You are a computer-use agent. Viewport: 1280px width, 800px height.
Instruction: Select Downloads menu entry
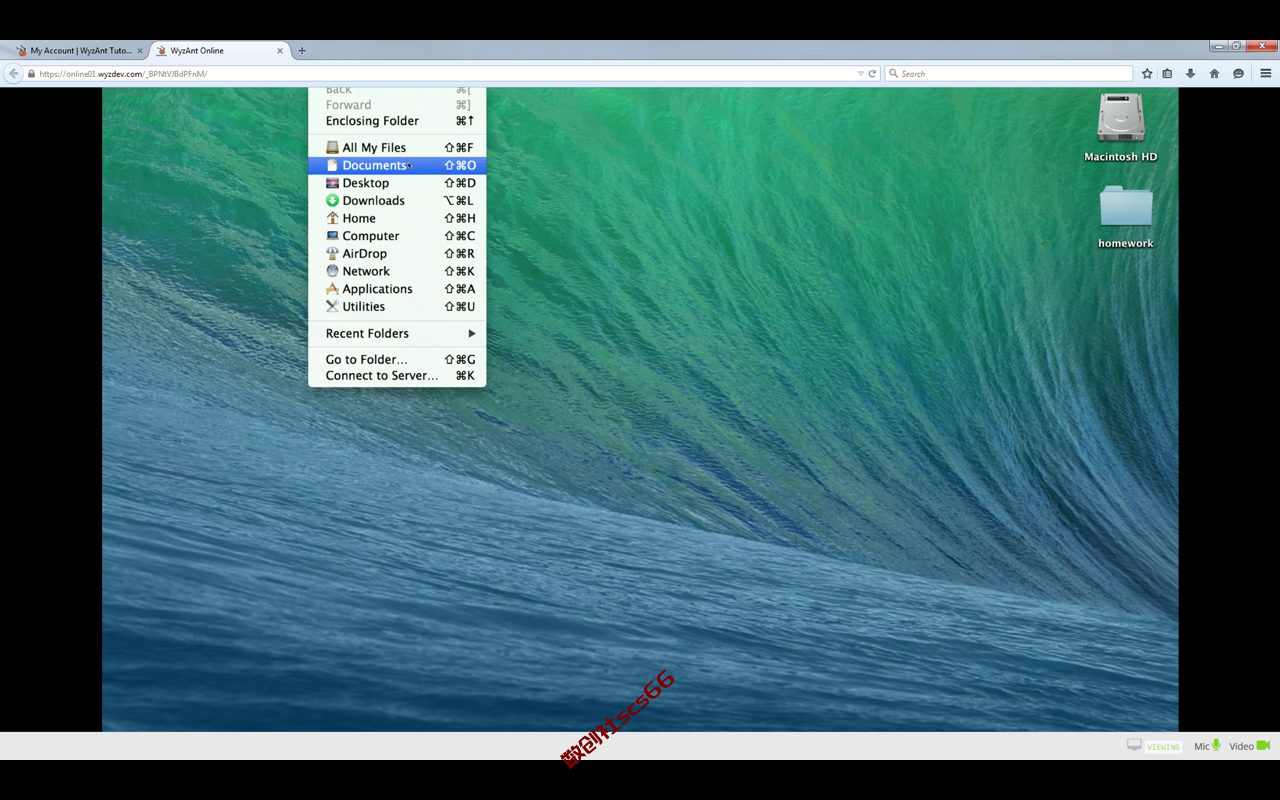pyautogui.click(x=397, y=201)
